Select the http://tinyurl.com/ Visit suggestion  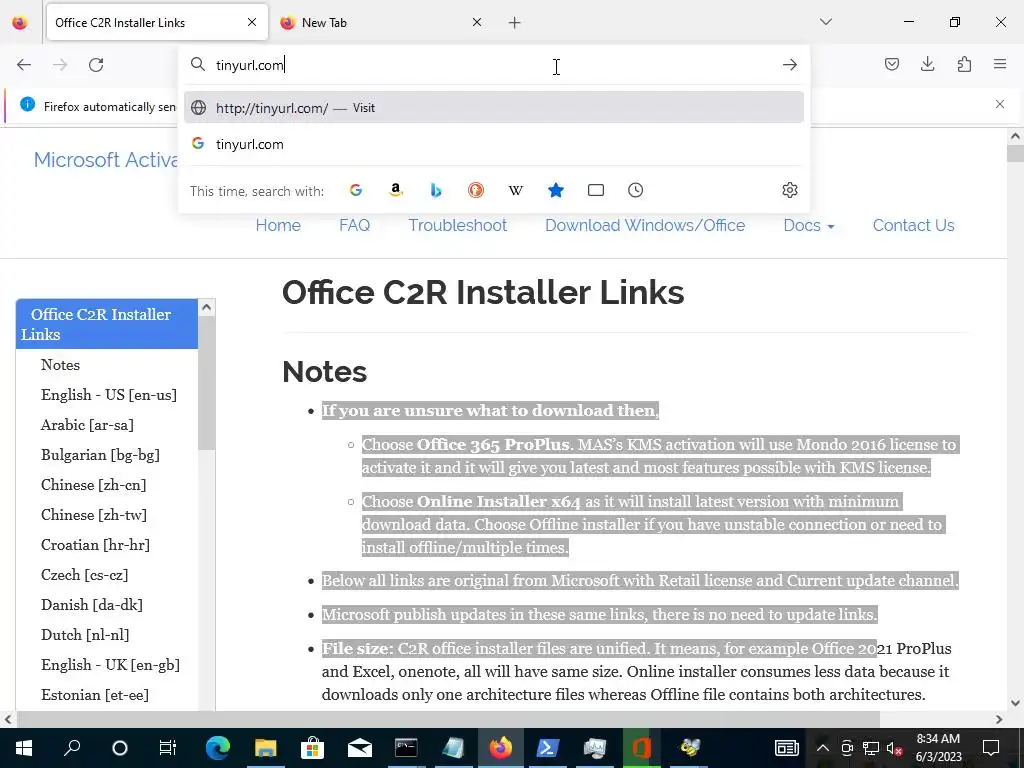[x=494, y=108]
